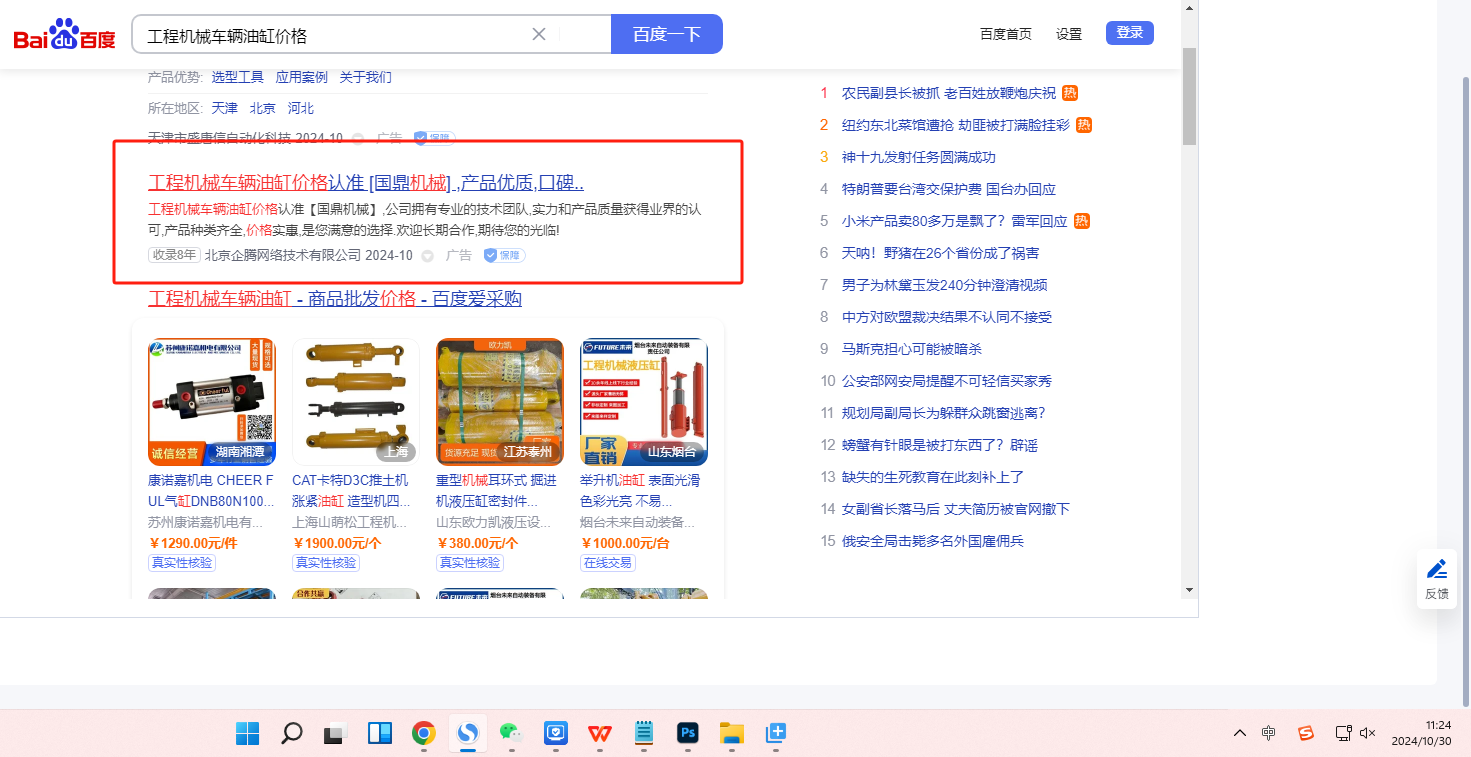Image resolution: width=1471 pixels, height=757 pixels.
Task: Open Task View on the taskbar
Action: (x=335, y=733)
